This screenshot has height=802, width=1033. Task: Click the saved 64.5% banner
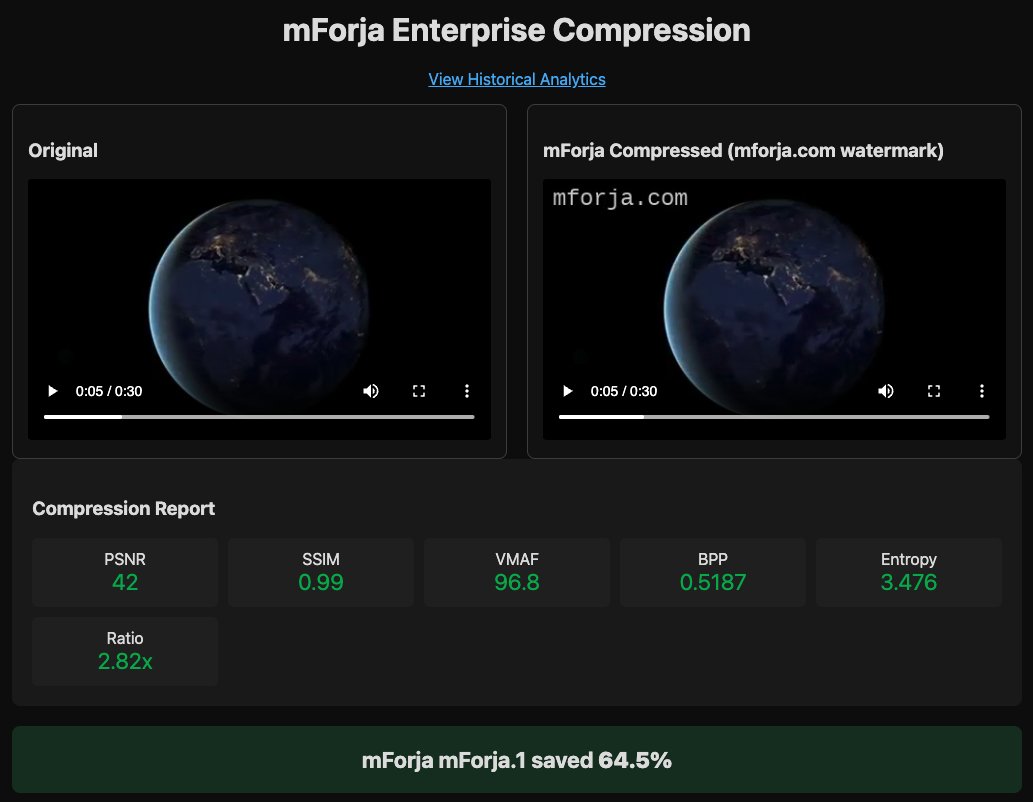(x=516, y=760)
